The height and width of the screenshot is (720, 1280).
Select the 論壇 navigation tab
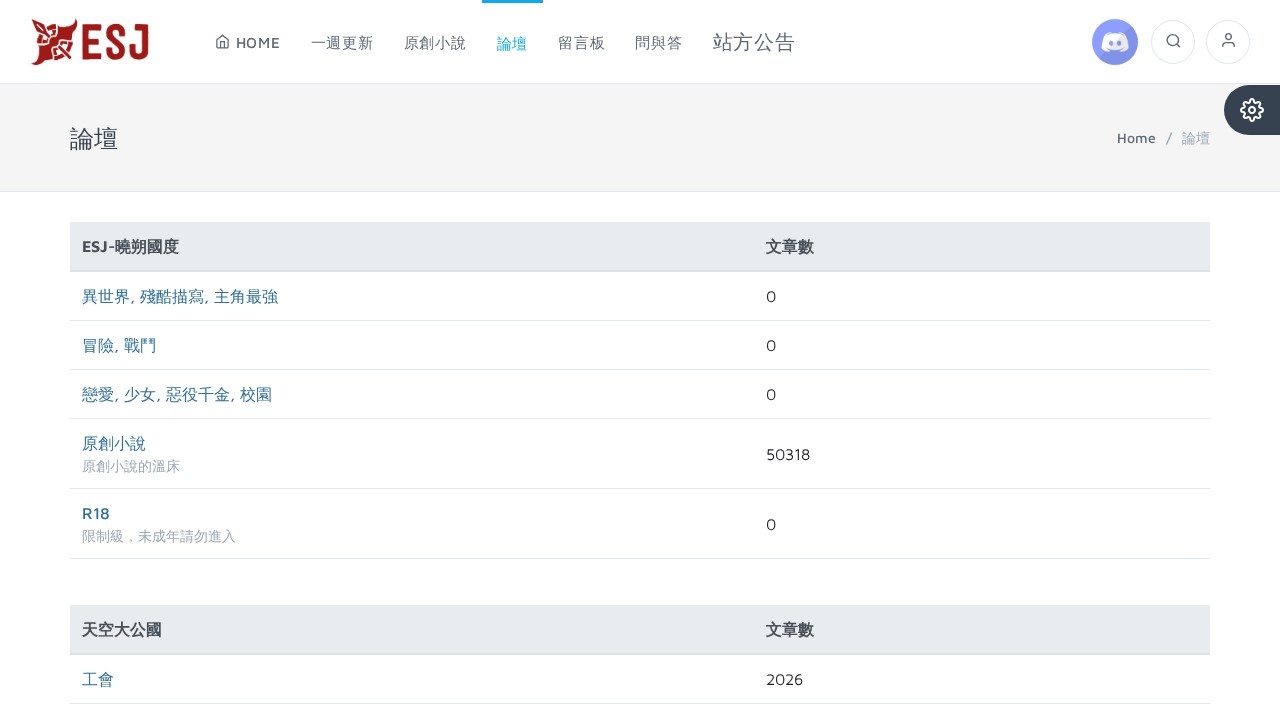pos(512,43)
